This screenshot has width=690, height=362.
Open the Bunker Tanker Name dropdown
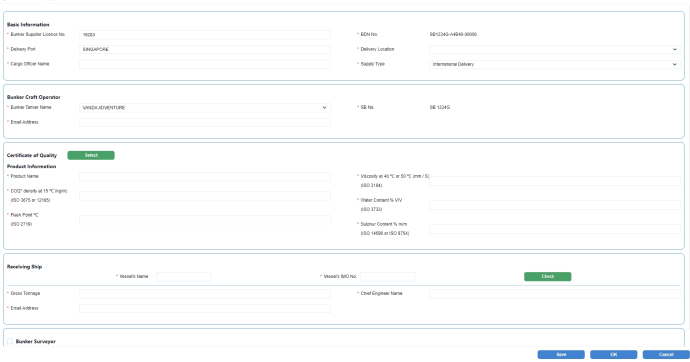click(205, 107)
